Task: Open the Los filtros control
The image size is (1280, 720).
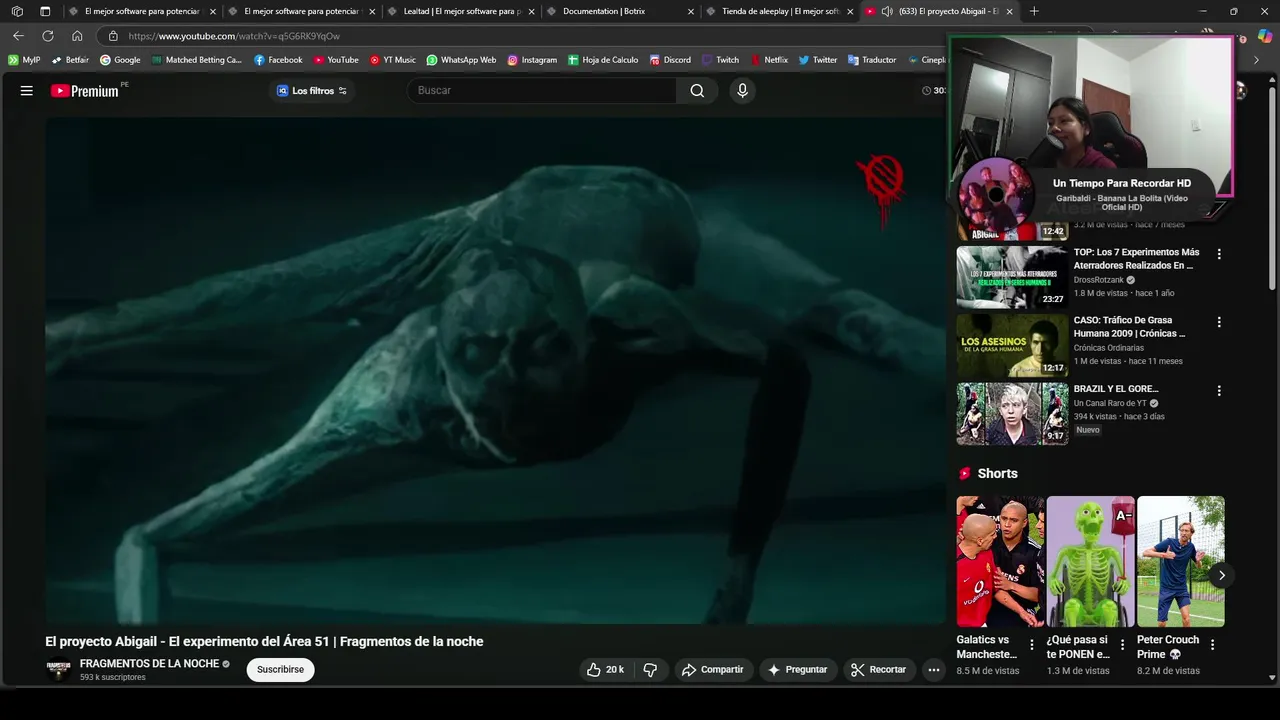Action: 312,91
